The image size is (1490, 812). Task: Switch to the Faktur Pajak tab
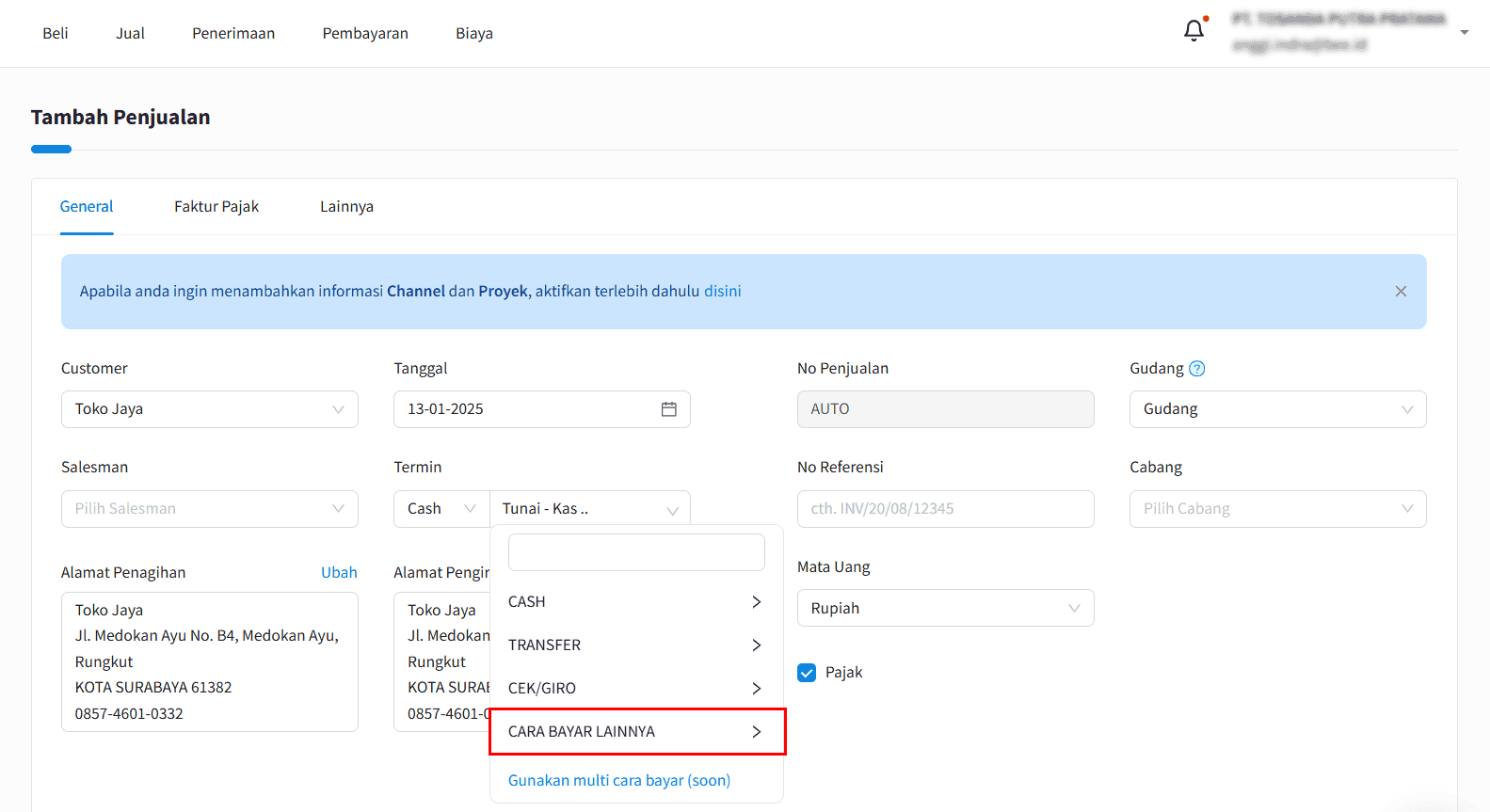click(216, 207)
